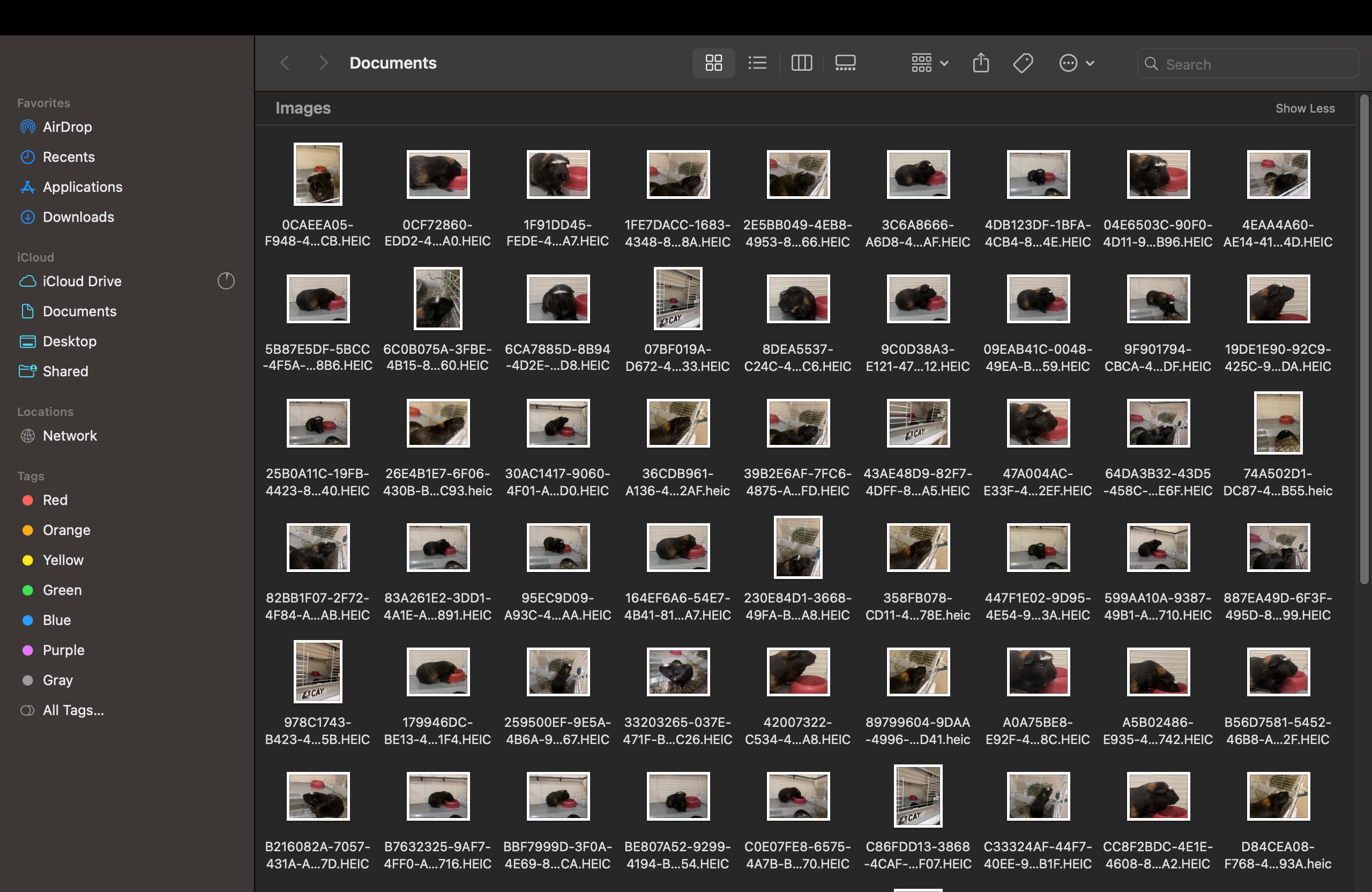1372x892 pixels.
Task: Collapse the Images section with Show Less
Action: (x=1305, y=108)
